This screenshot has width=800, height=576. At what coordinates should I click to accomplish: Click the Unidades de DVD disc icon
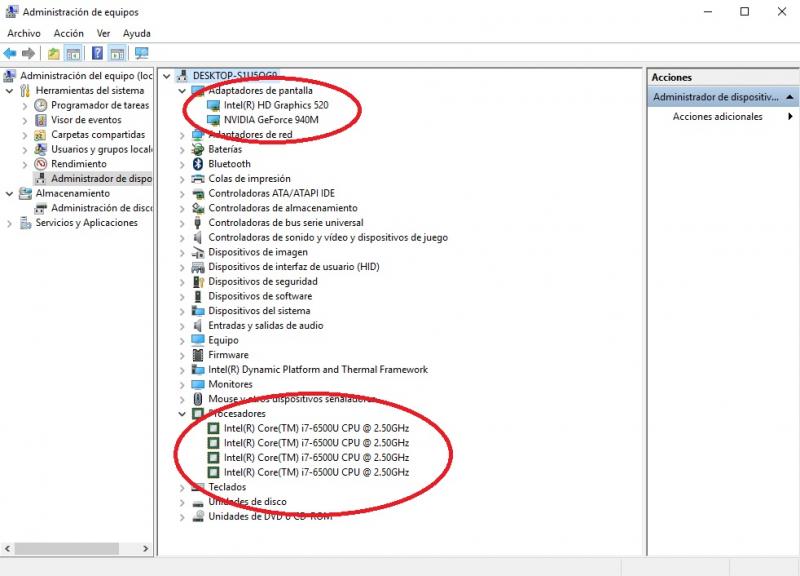click(198, 516)
